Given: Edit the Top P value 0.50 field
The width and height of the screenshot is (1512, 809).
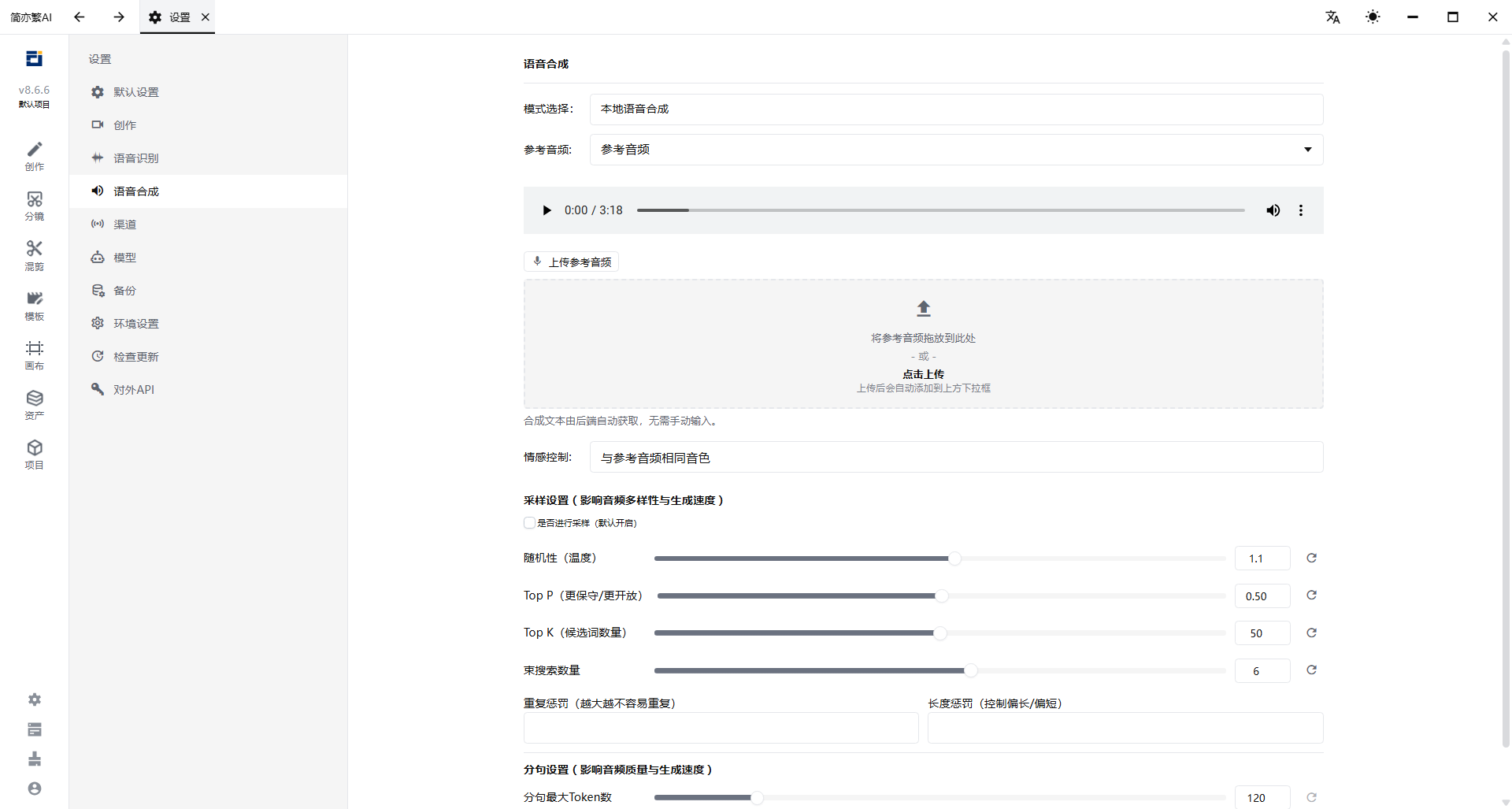Looking at the screenshot, I should point(1262,596).
